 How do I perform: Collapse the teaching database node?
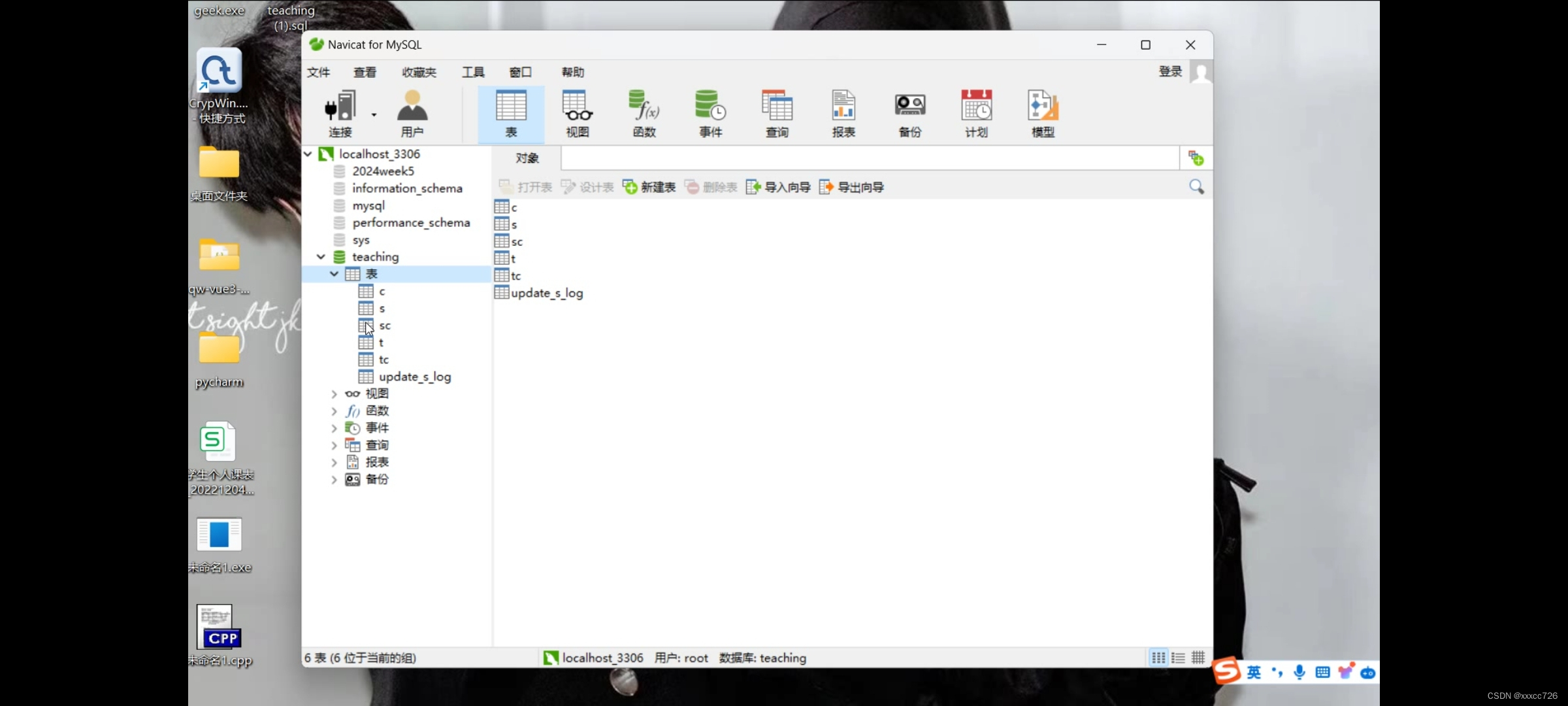point(321,256)
